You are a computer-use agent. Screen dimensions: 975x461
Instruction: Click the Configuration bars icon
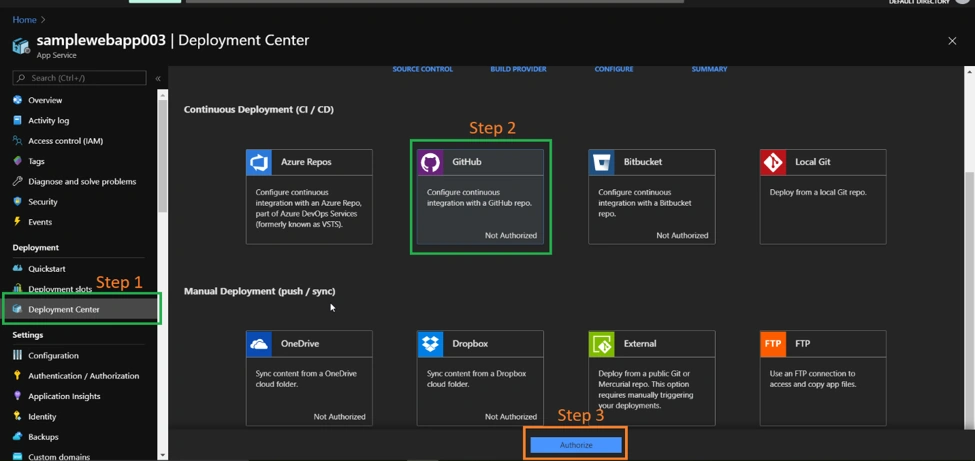click(x=17, y=356)
